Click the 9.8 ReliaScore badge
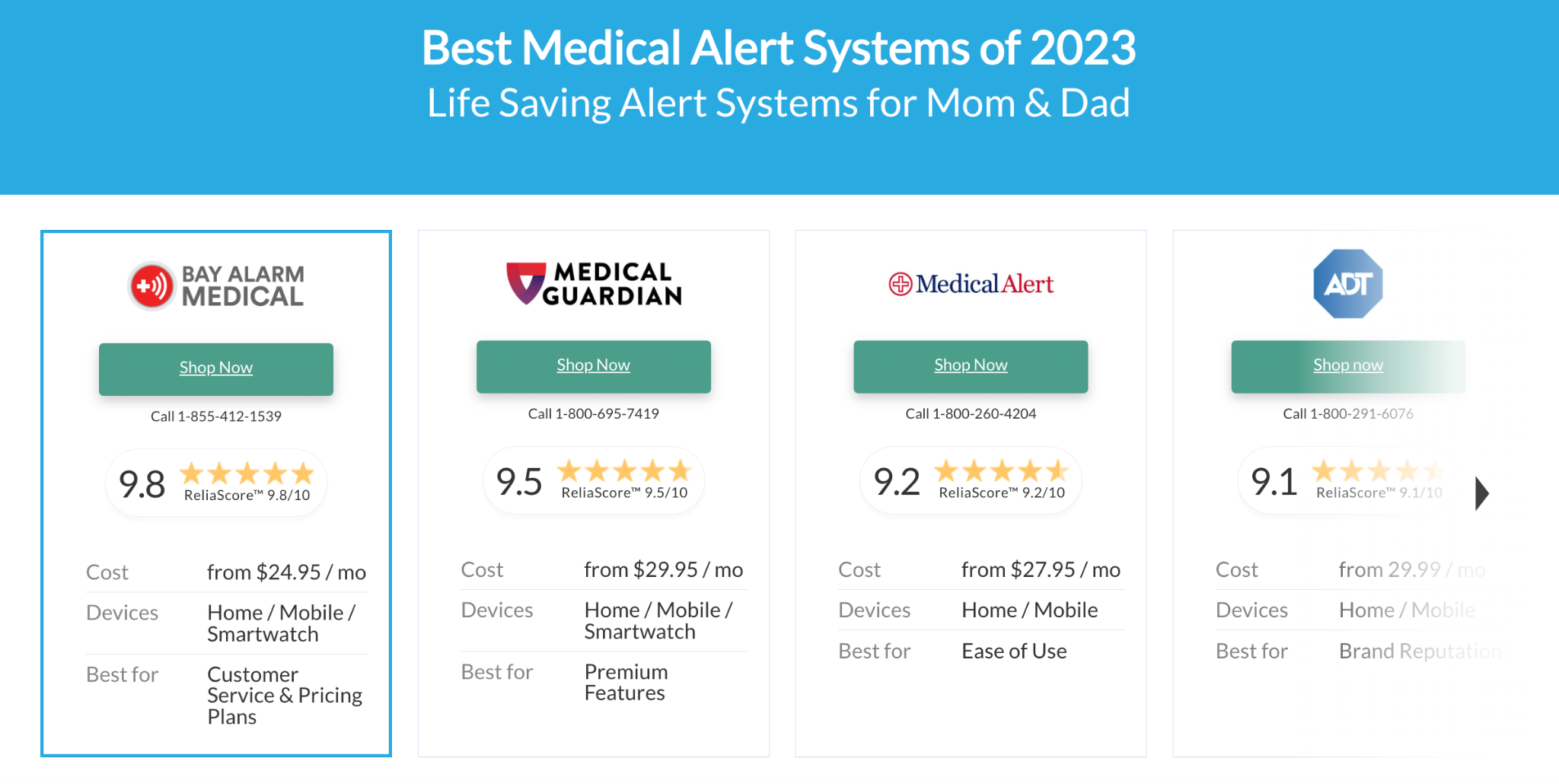This screenshot has height=784, width=1559. coord(216,483)
